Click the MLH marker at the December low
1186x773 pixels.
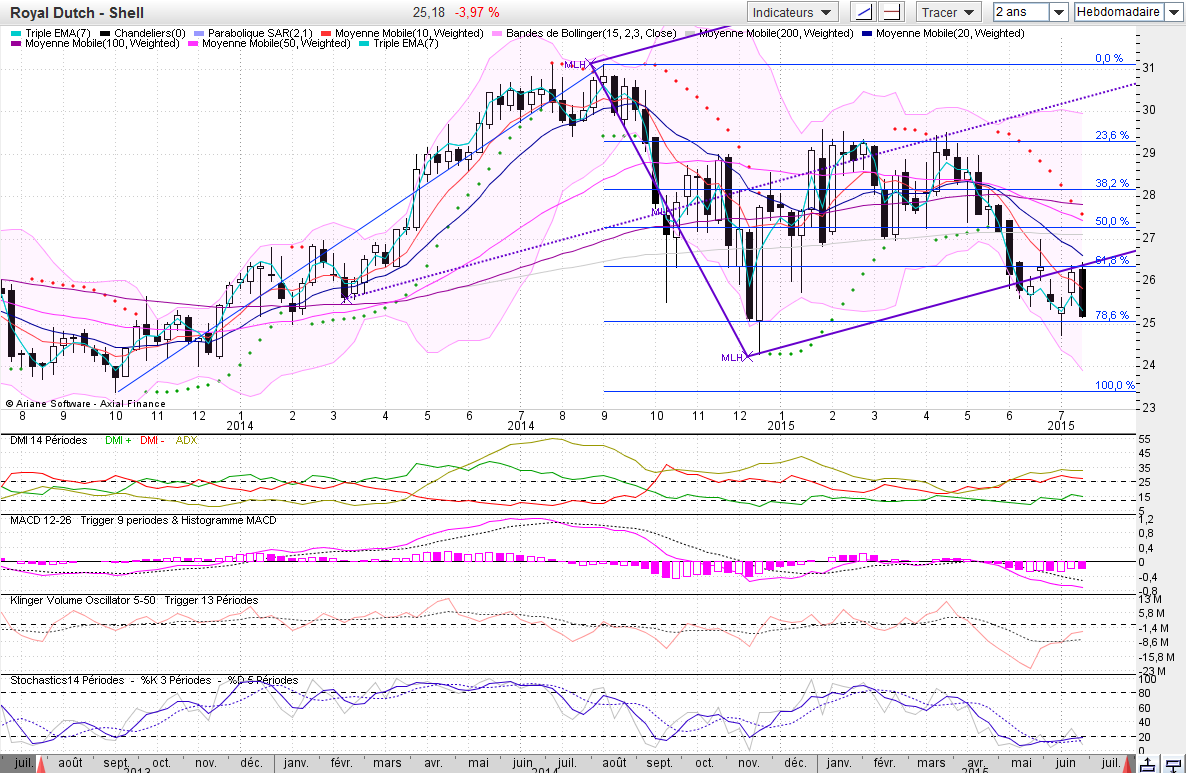point(732,358)
